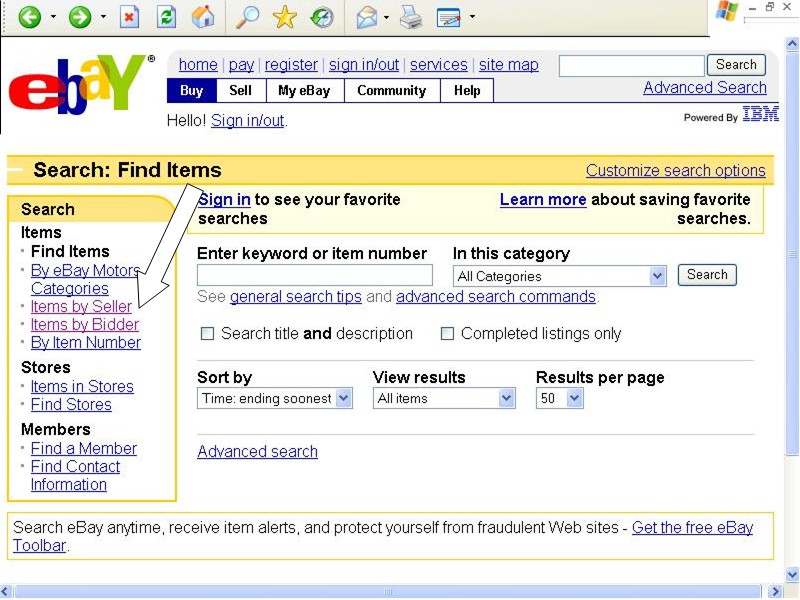
Task: Click Search button beside category dropdown
Action: (x=707, y=275)
